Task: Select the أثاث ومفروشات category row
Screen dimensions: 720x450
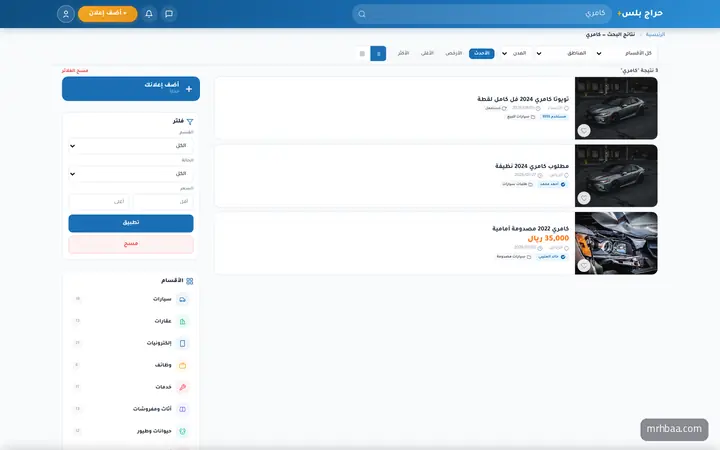Action: point(131,409)
